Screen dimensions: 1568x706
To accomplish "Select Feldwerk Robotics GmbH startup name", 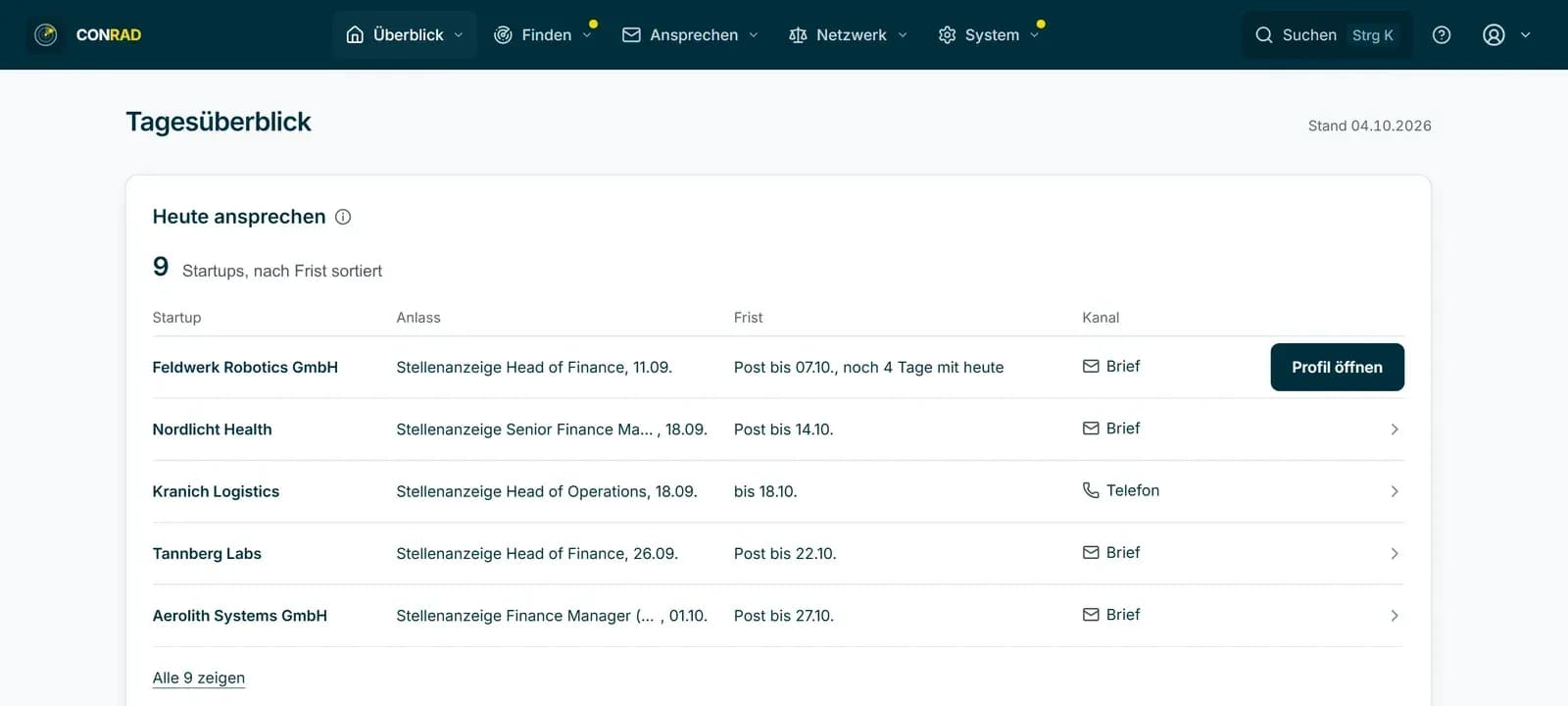I will coord(245,367).
